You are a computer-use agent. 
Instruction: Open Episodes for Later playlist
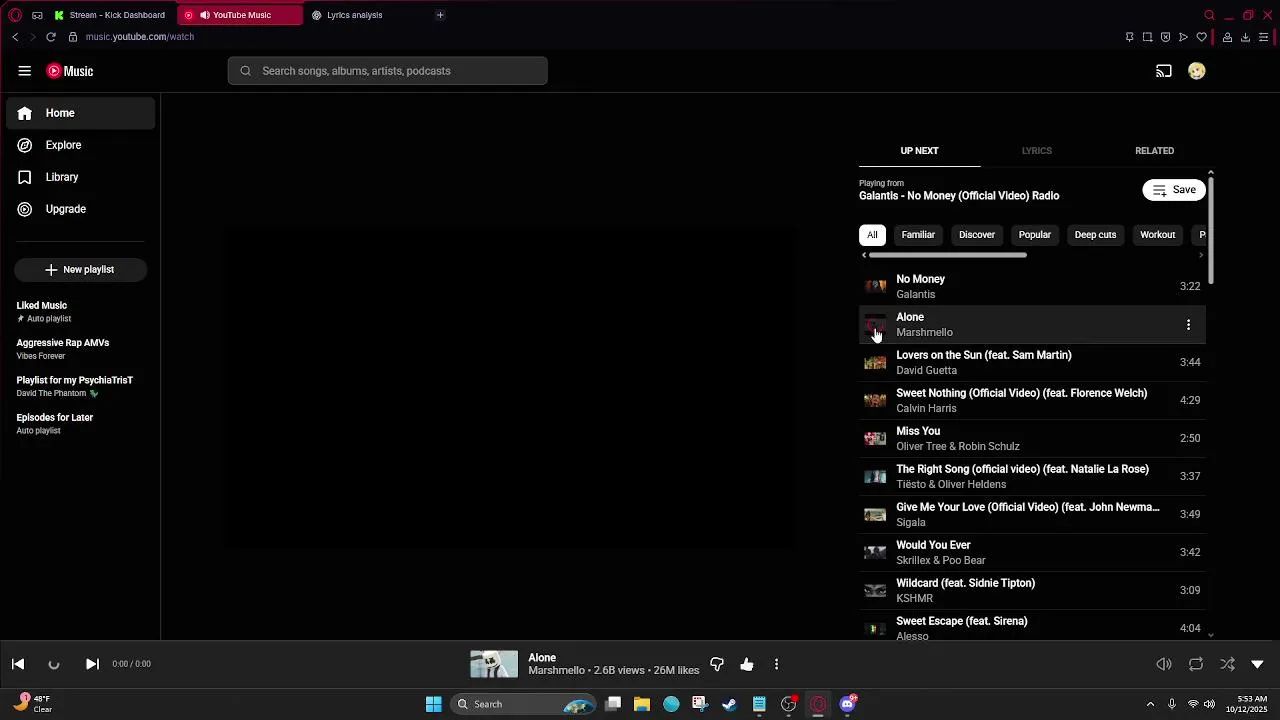[81, 424]
